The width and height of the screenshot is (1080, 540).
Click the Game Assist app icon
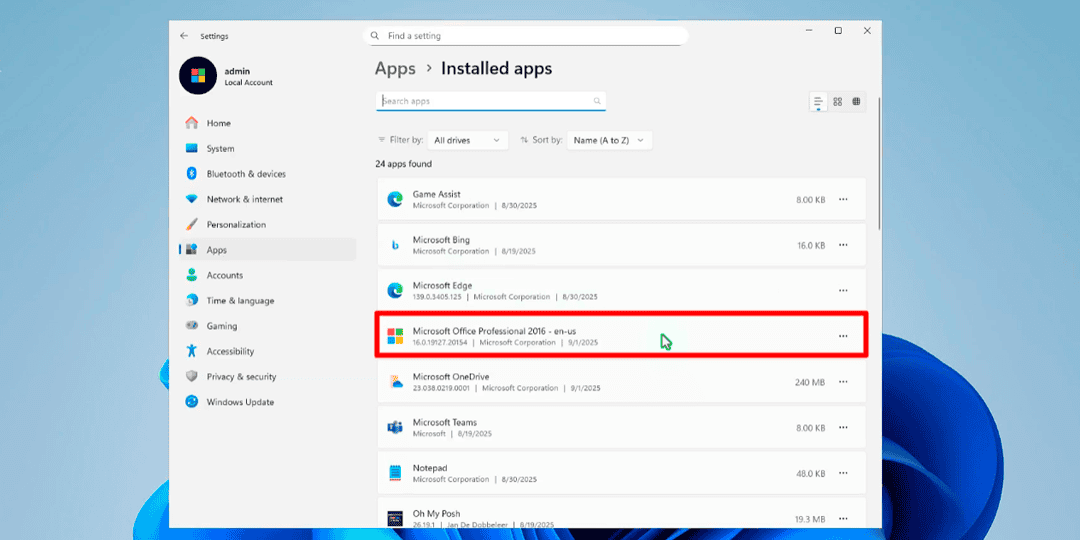point(395,199)
